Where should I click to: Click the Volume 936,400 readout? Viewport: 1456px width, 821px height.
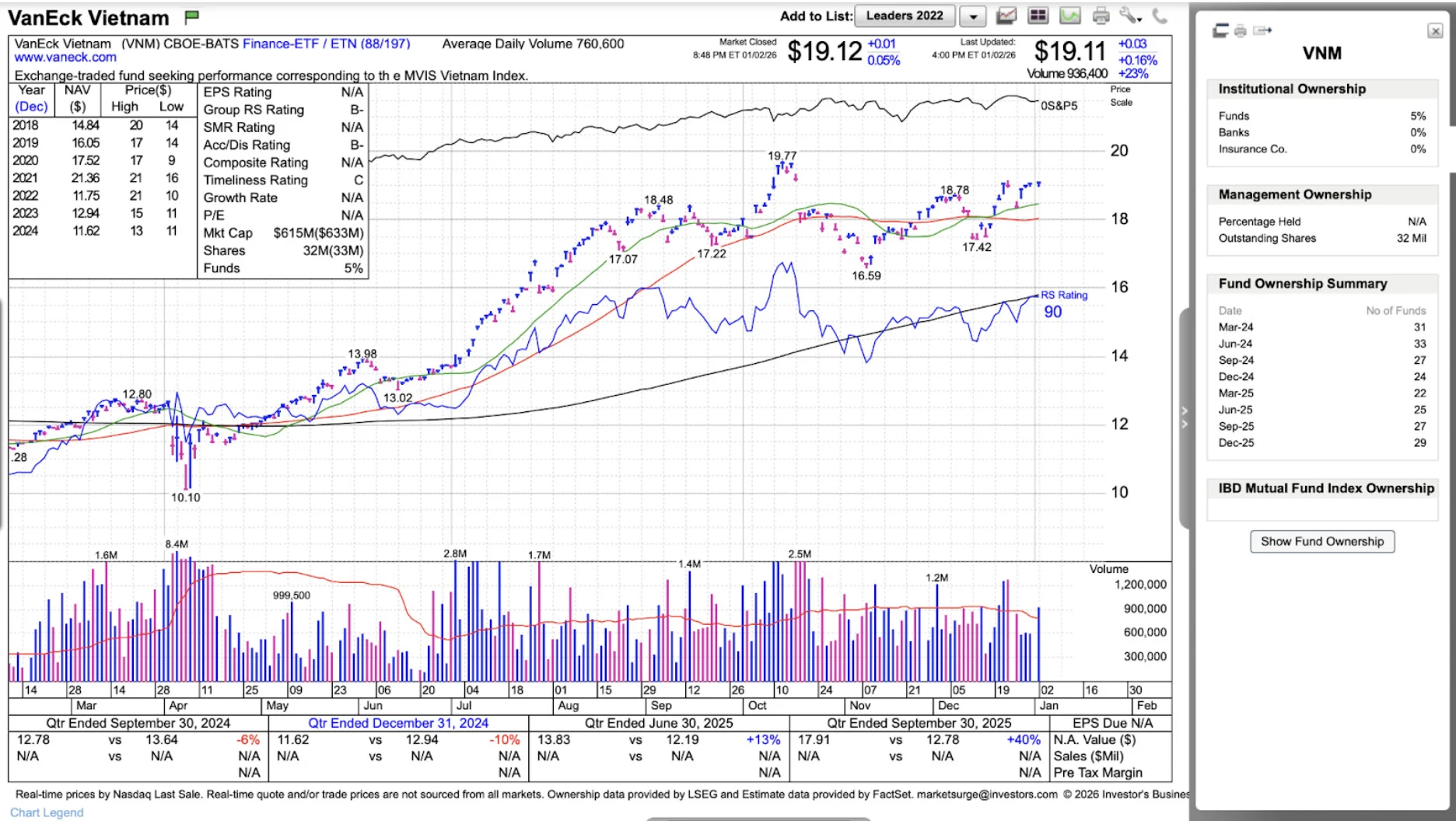(1067, 74)
